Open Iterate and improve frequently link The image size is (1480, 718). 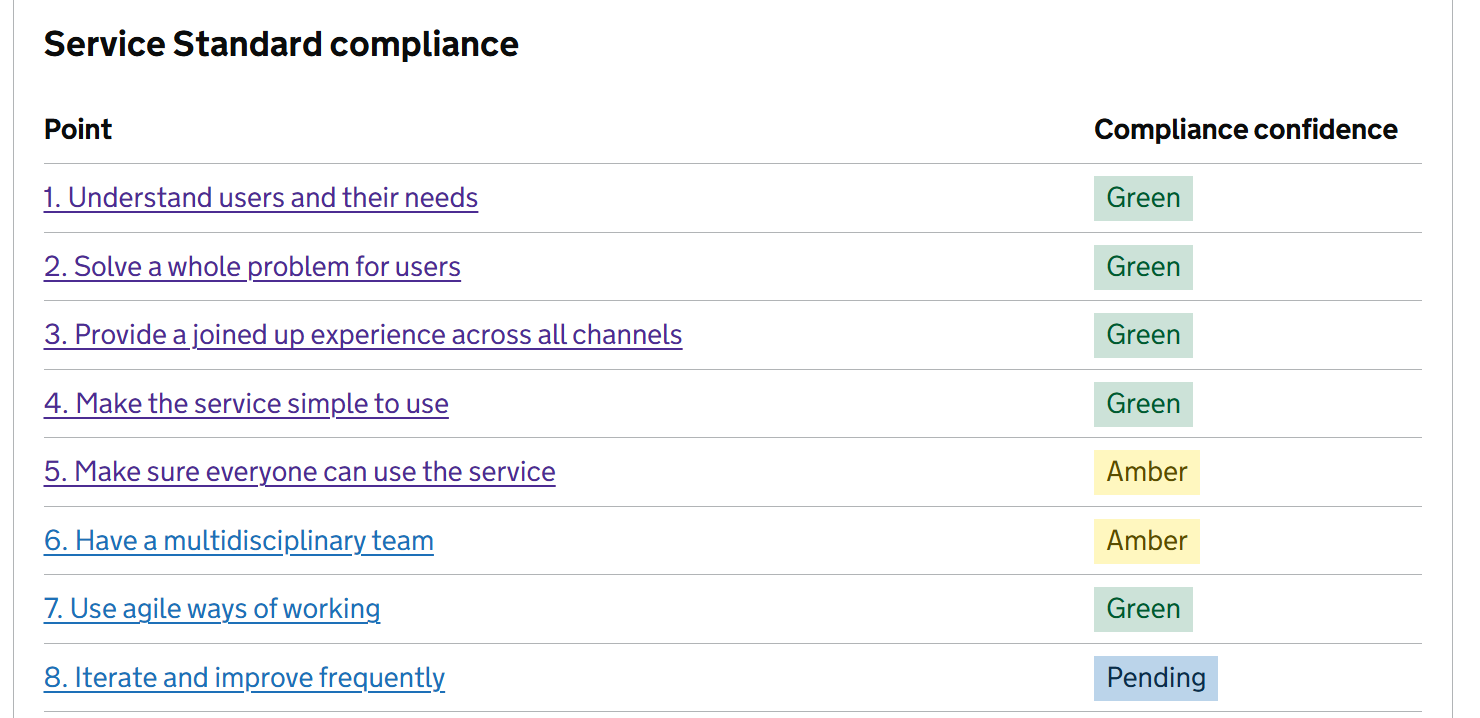point(244,678)
